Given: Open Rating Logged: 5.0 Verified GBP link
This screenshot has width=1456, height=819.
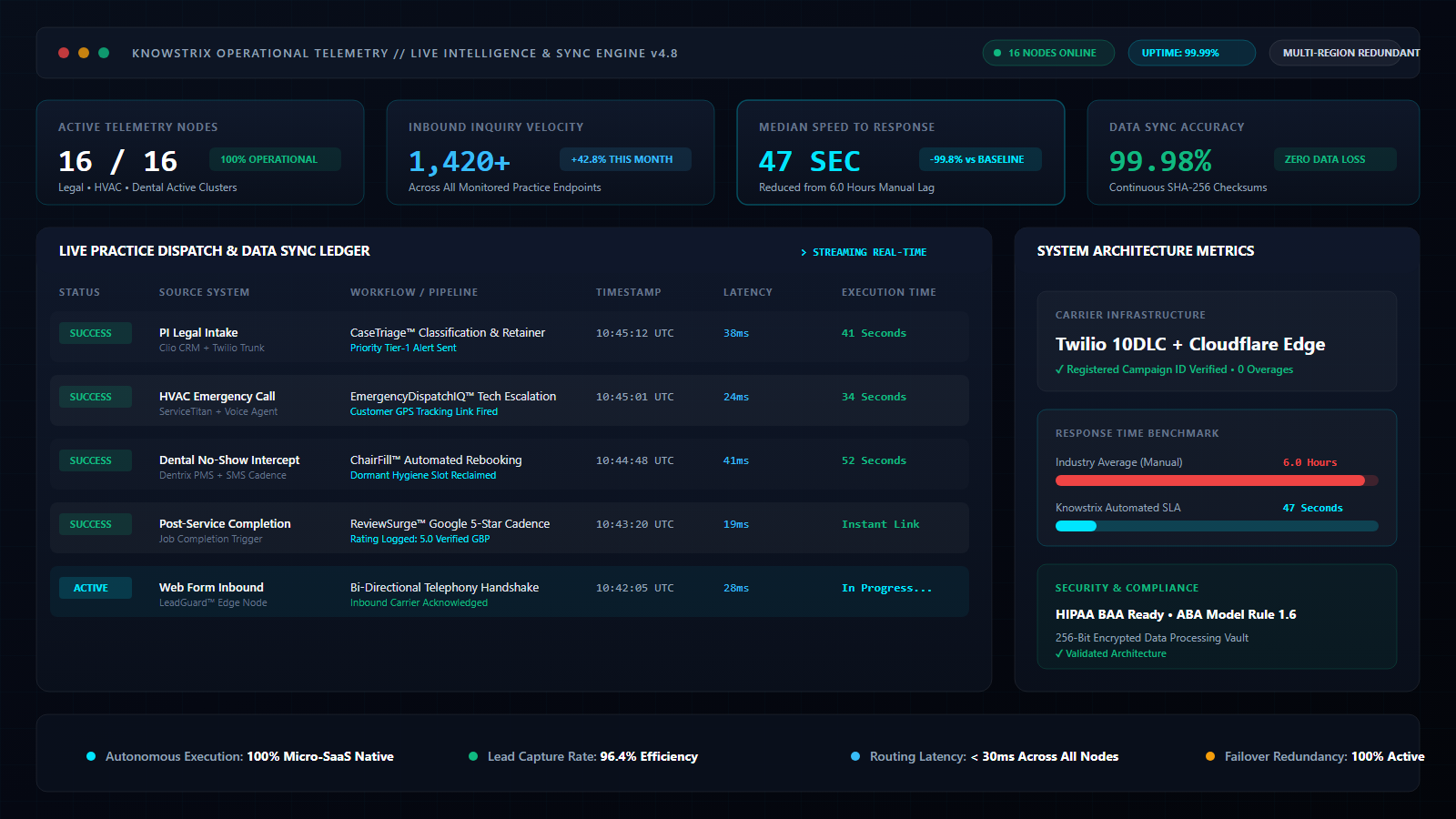Looking at the screenshot, I should 420,539.
